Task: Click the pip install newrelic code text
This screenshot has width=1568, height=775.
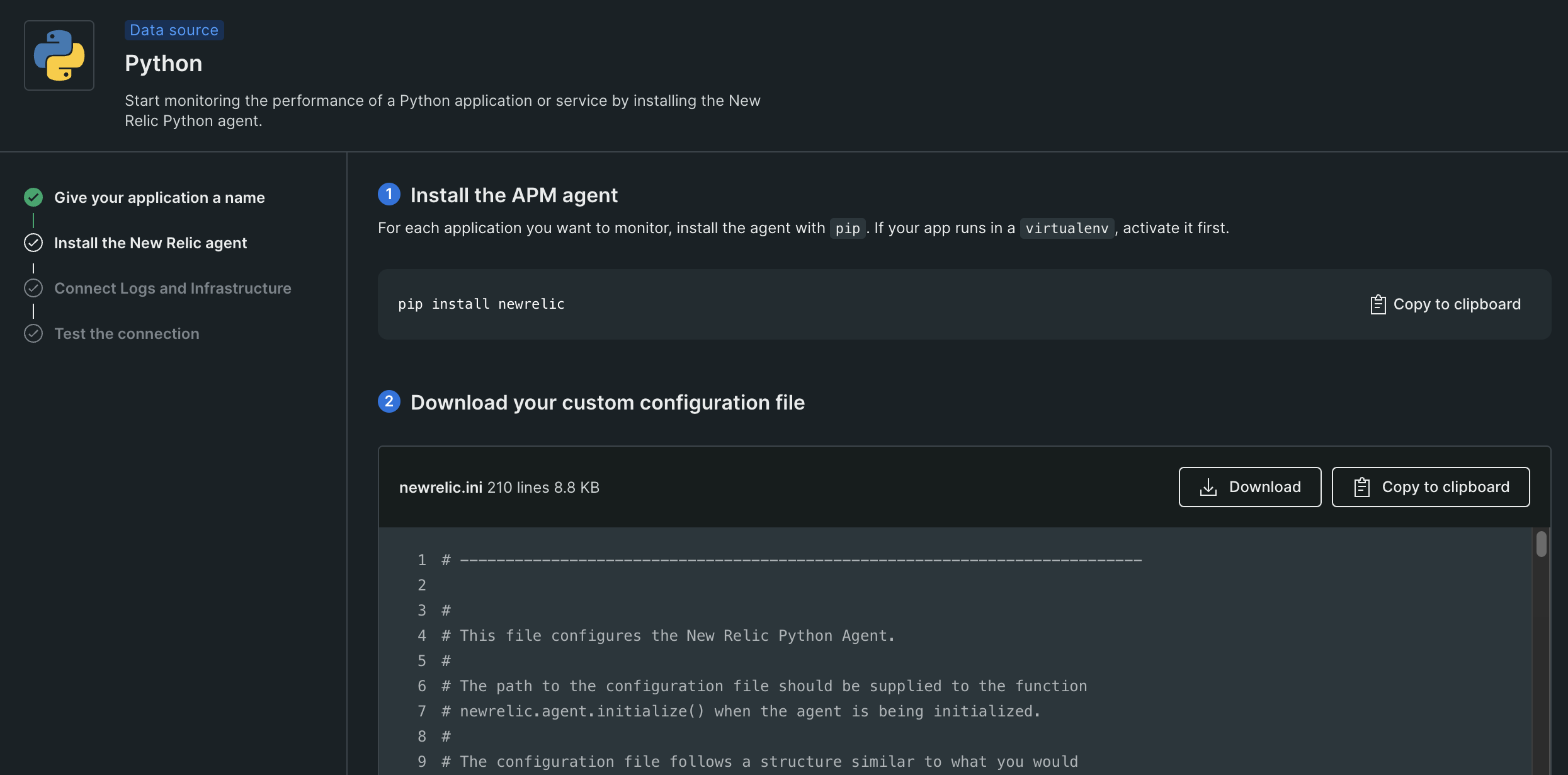Action: (x=481, y=304)
